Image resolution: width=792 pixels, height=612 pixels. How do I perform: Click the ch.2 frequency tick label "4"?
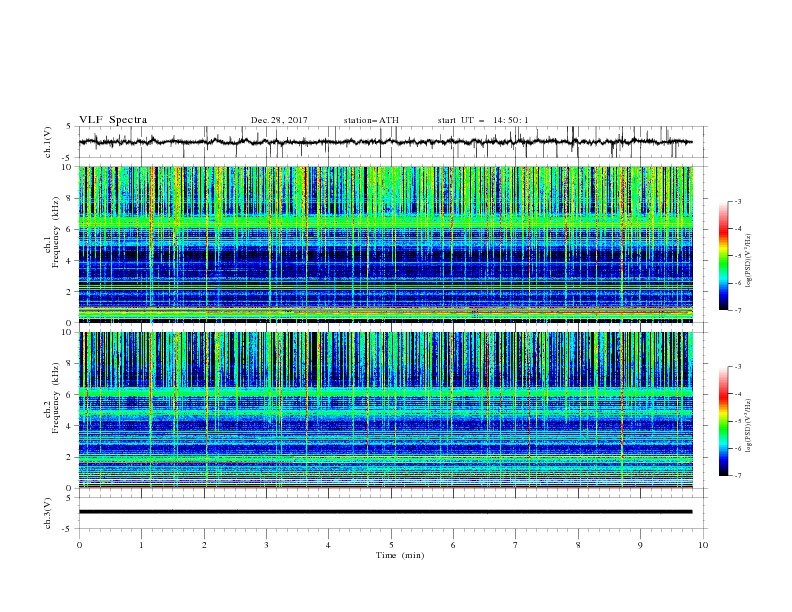click(69, 426)
